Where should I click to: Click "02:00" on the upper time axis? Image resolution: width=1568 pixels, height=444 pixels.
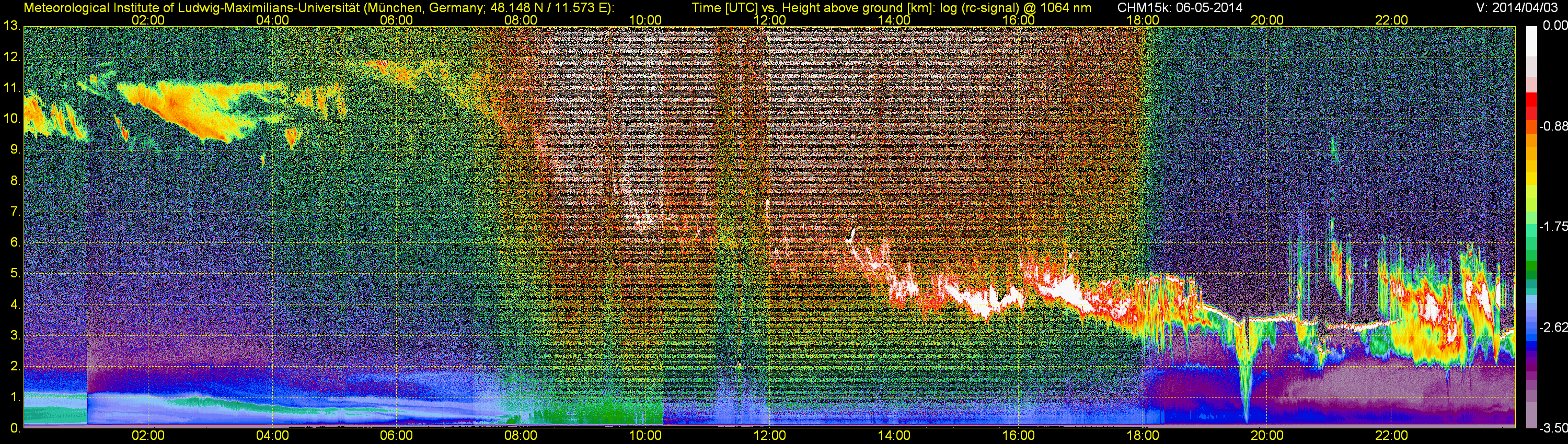(148, 20)
